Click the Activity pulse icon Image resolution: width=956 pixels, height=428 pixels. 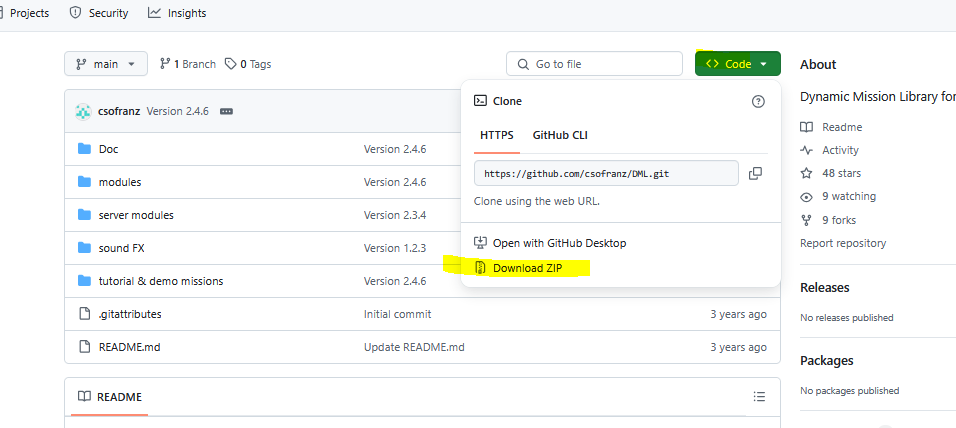pyautogui.click(x=807, y=150)
